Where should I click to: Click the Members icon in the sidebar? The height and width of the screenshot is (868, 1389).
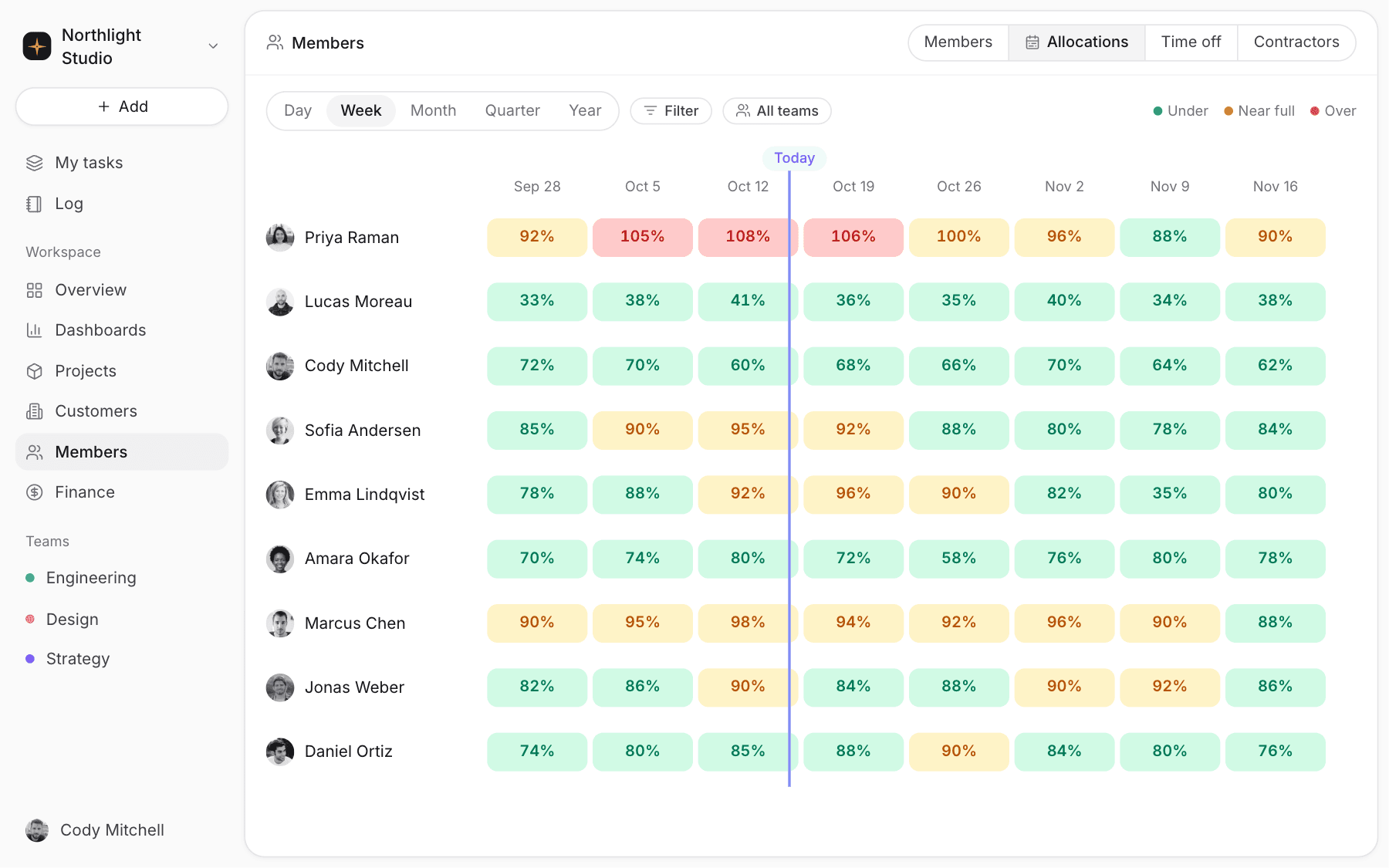click(x=35, y=452)
